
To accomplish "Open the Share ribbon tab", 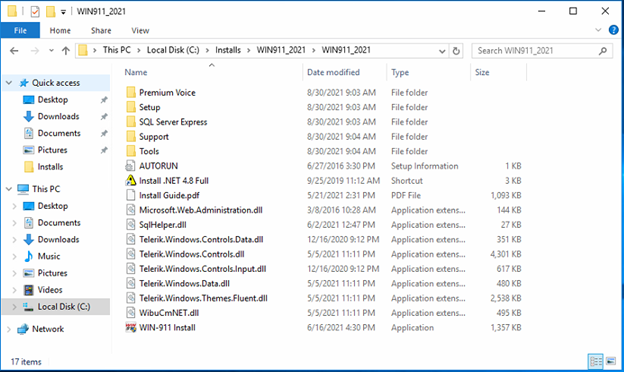I will click(101, 31).
